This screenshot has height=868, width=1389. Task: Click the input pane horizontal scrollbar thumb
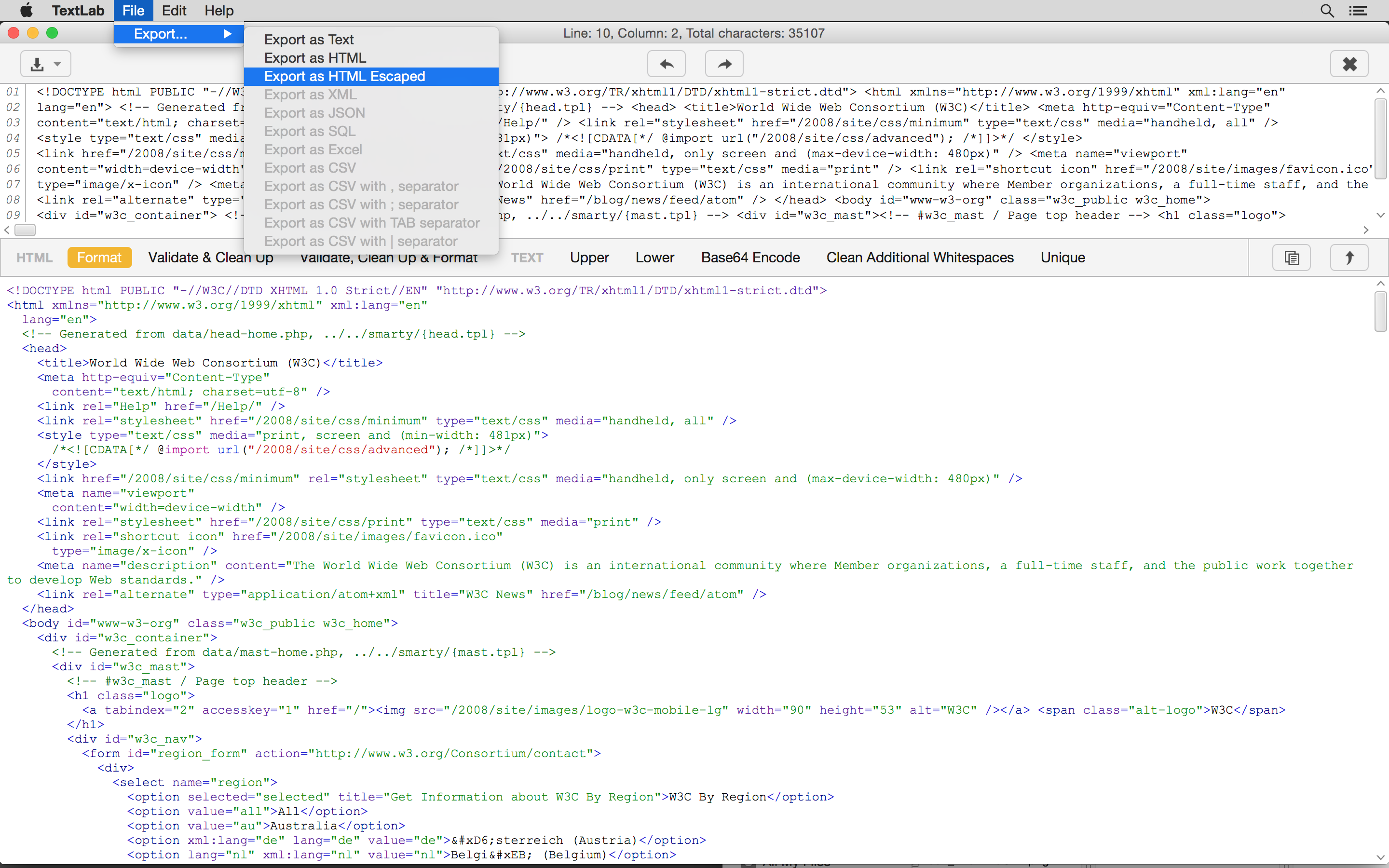click(x=25, y=230)
